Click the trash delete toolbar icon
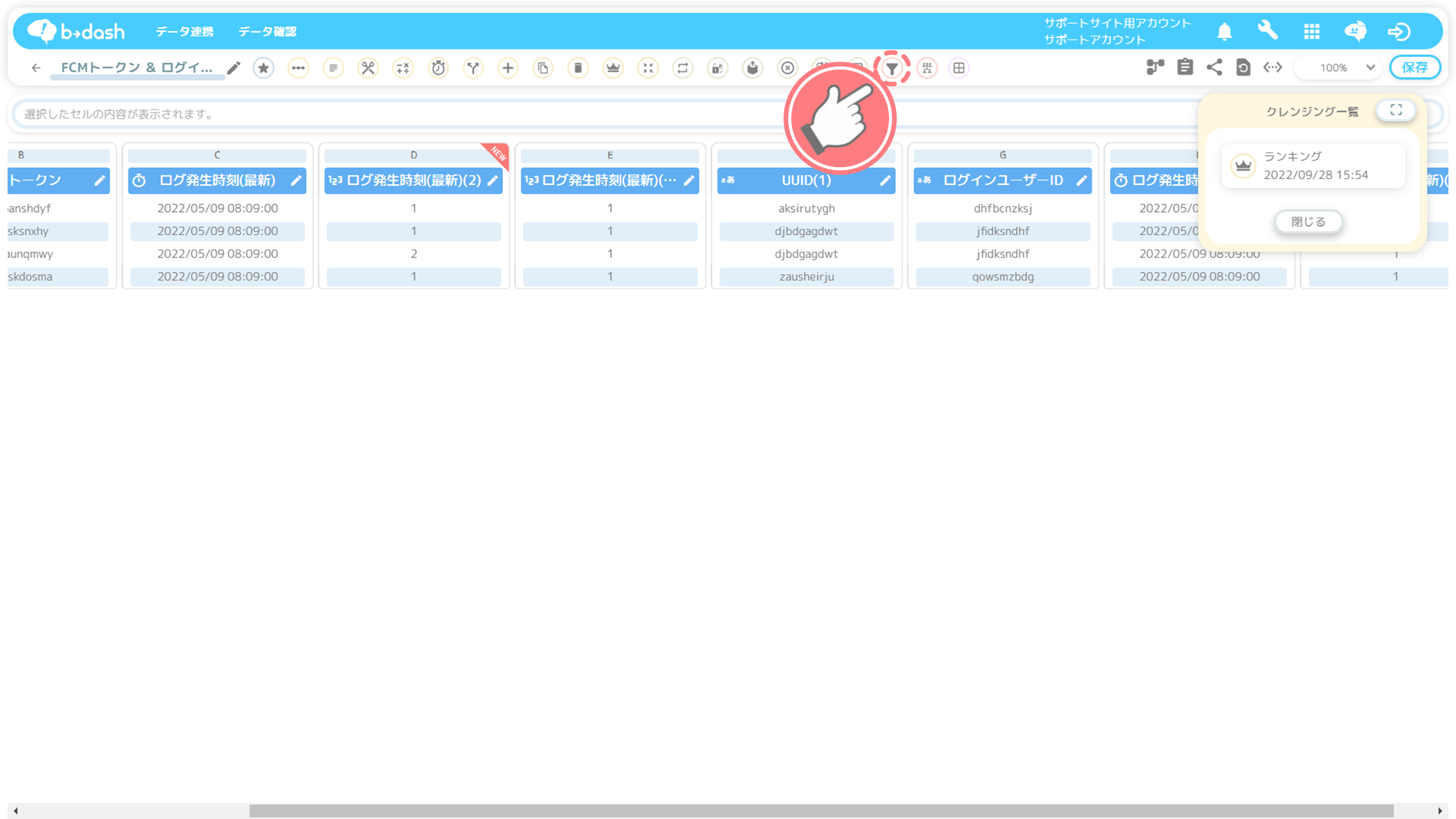Screen dimensions: 1456x819 pyautogui.click(x=578, y=68)
